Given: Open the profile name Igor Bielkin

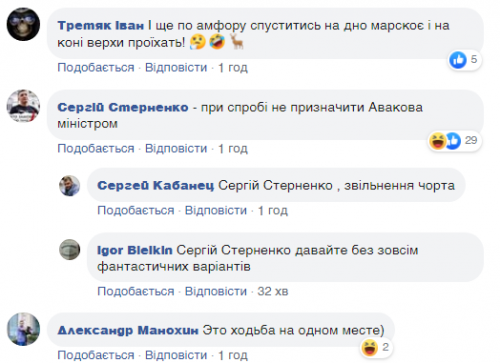Looking at the screenshot, I should tap(135, 250).
